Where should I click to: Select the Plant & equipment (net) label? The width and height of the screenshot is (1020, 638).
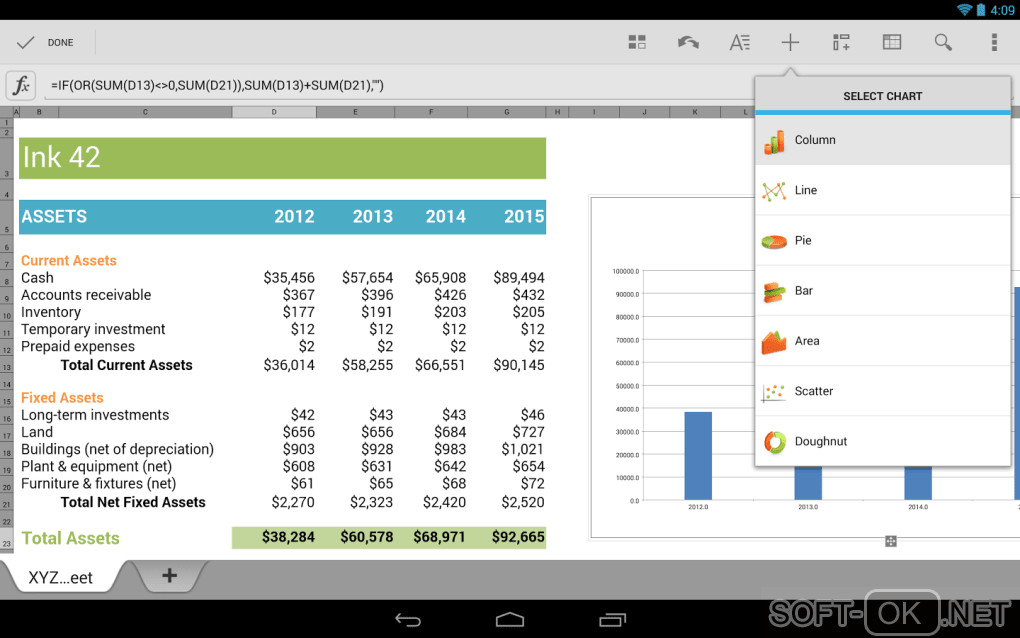point(96,466)
